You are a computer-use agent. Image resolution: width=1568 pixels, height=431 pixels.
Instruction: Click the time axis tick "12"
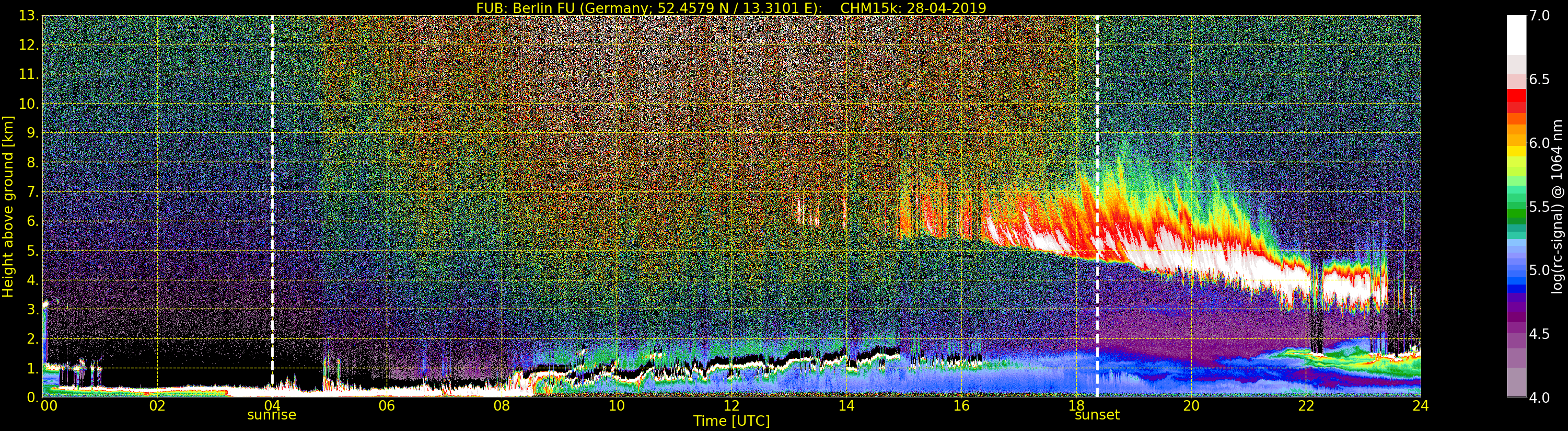point(731,405)
